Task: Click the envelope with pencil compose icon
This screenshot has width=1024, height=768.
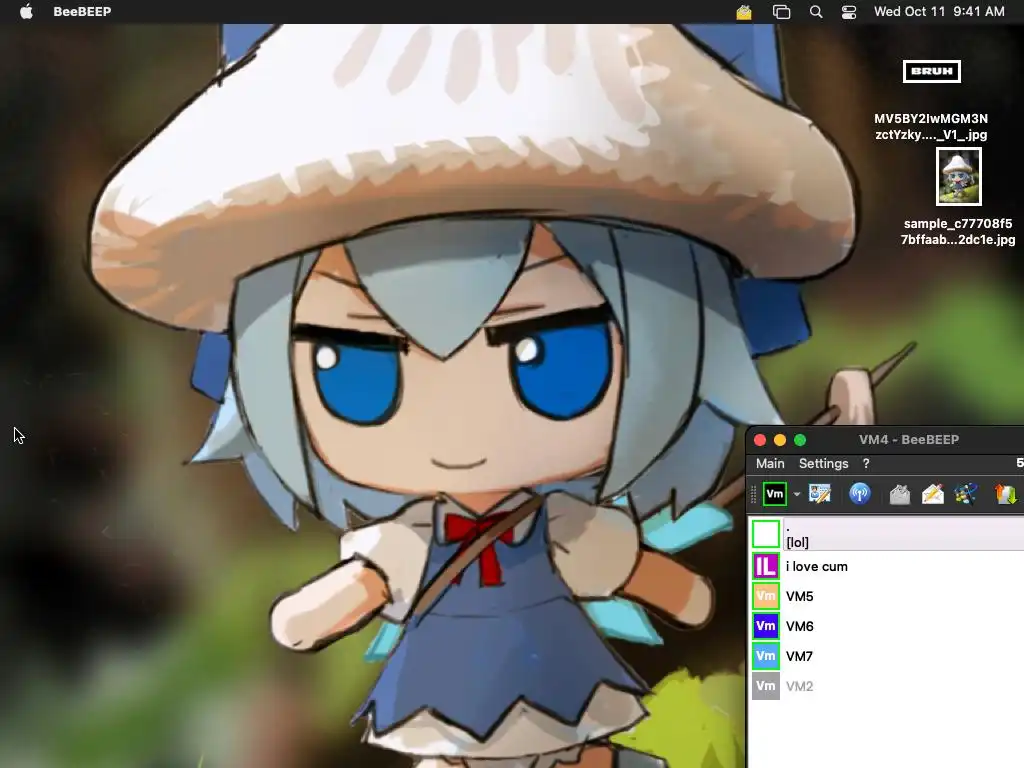Action: (x=933, y=494)
